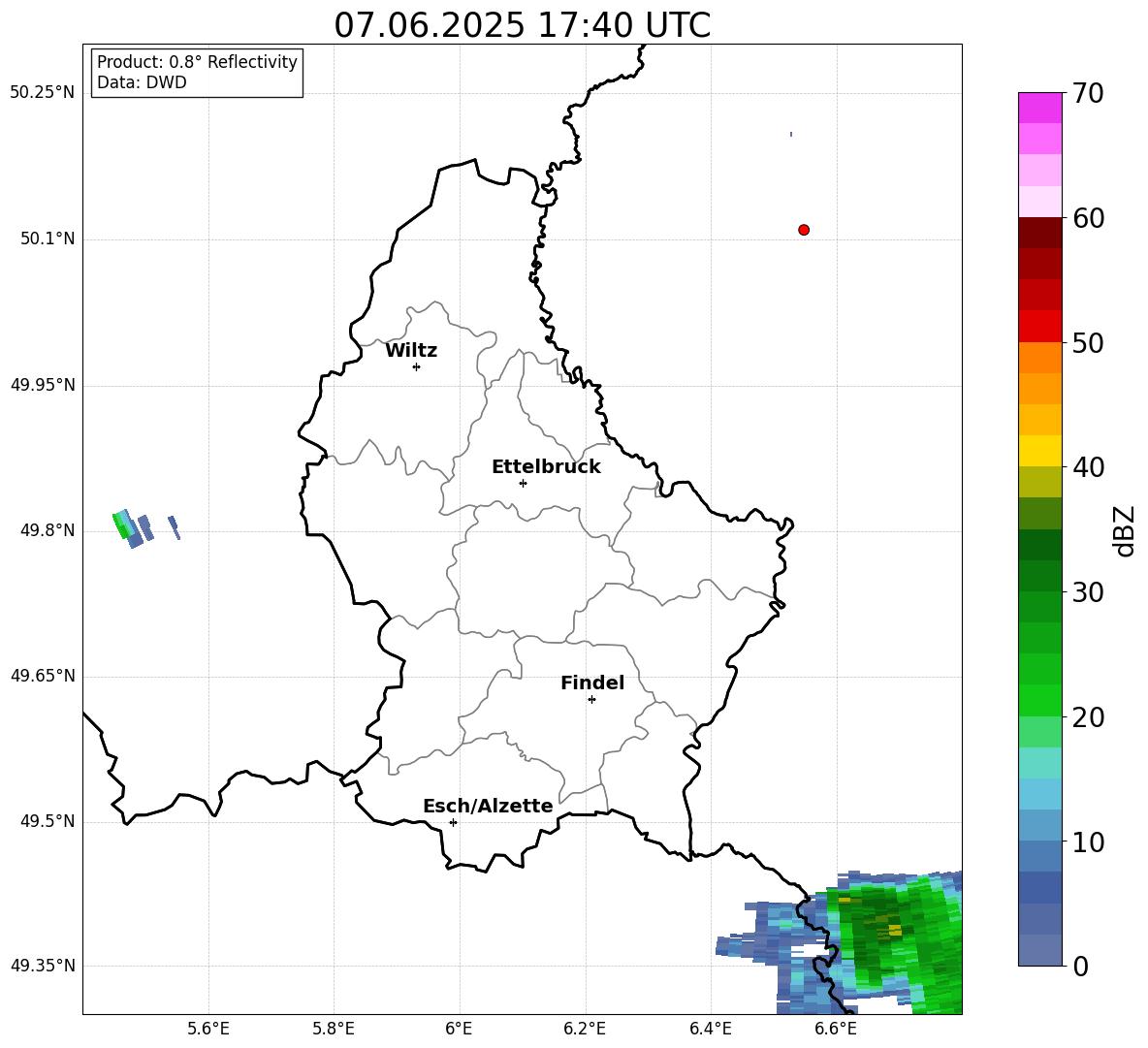This screenshot has width=1148, height=1048.
Task: Click the yellow colorbar segment above 40
Action: [1040, 451]
